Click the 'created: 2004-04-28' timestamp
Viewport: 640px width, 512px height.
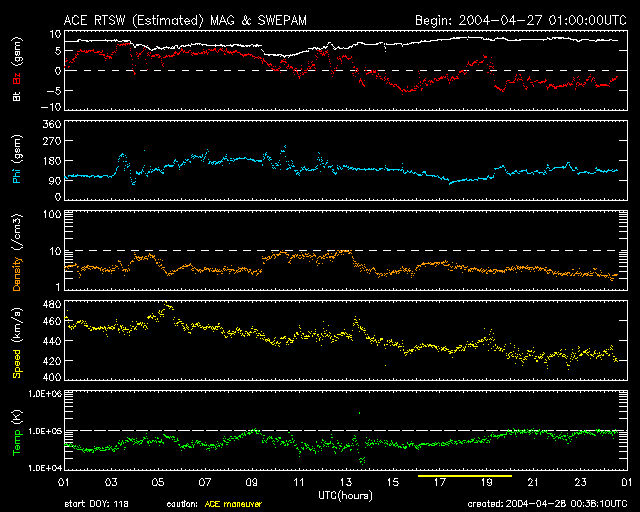click(x=547, y=504)
